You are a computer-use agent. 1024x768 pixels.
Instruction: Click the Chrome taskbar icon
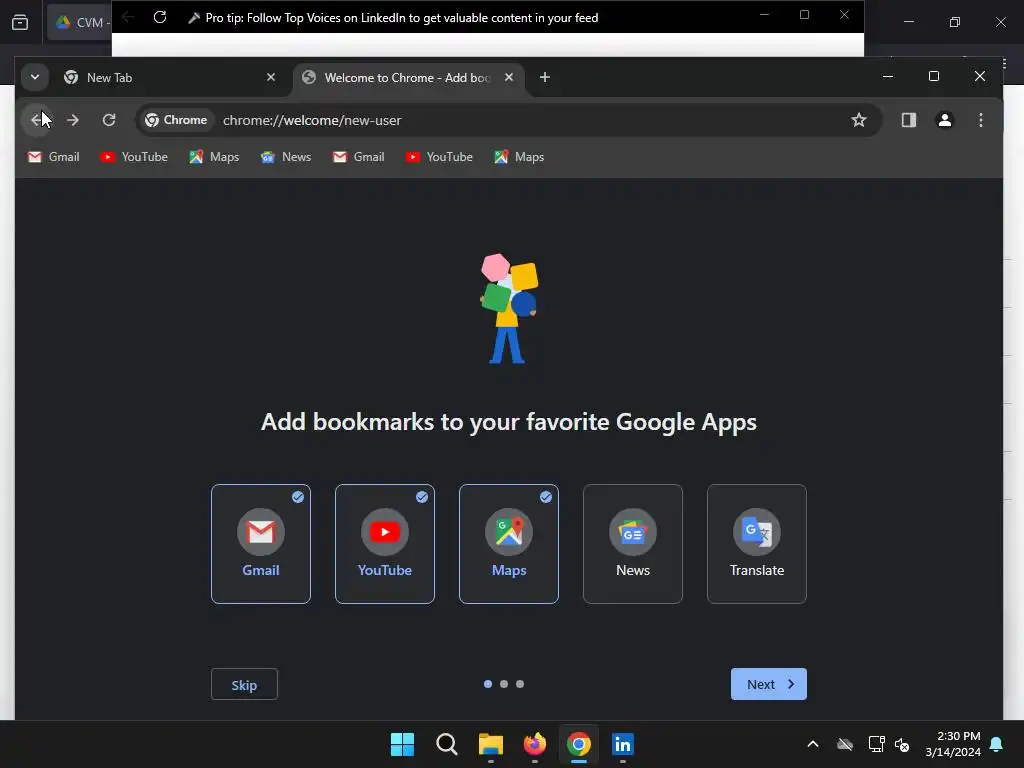click(x=579, y=744)
